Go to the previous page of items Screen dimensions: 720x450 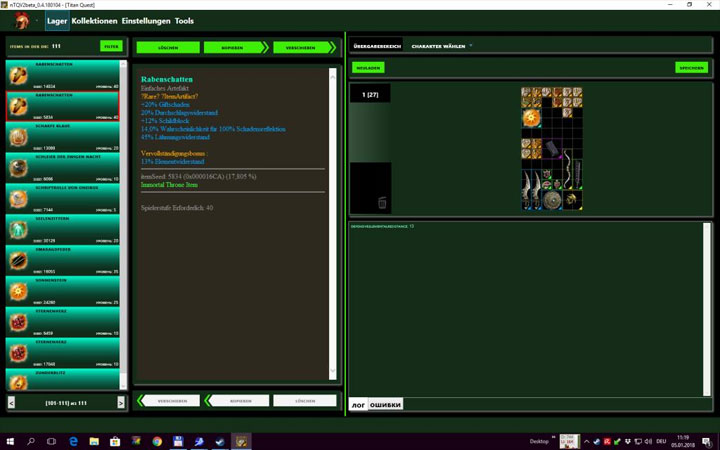[11, 402]
